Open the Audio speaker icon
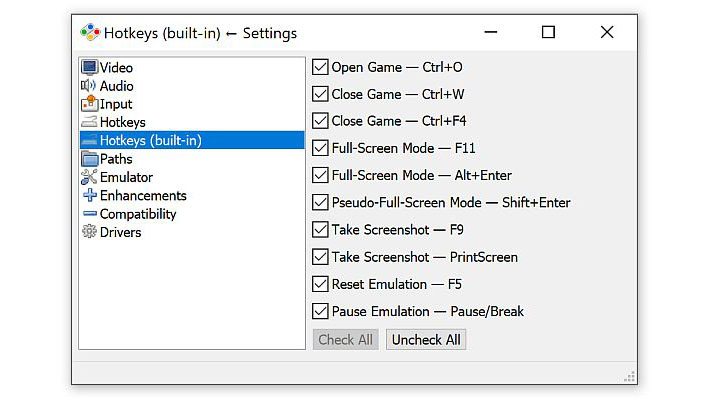The image size is (710, 399). coord(88,86)
